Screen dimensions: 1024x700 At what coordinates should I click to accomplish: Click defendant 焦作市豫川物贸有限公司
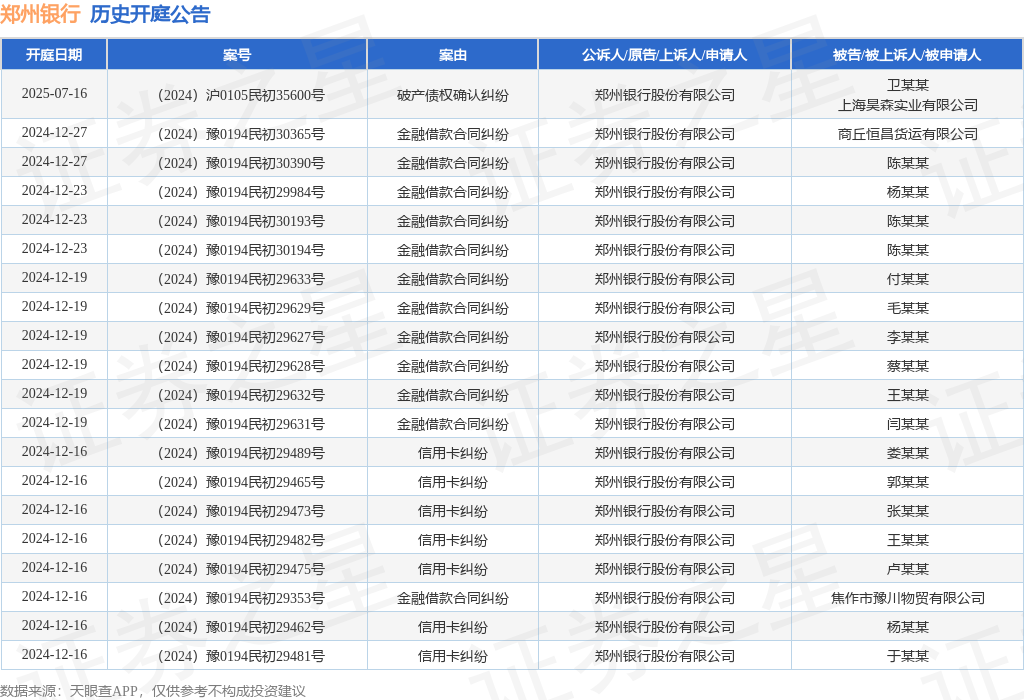[x=908, y=598]
